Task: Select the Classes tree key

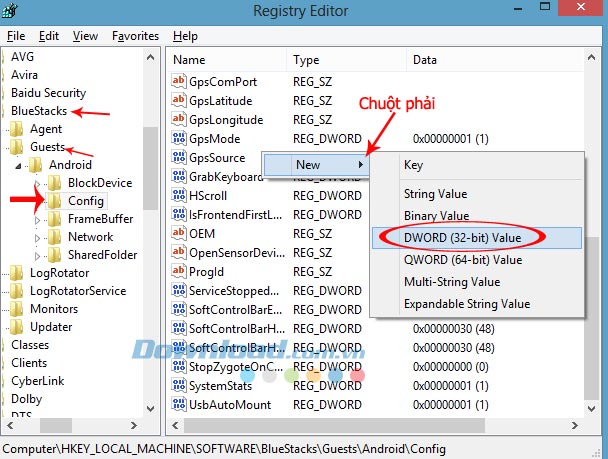Action: (30, 345)
